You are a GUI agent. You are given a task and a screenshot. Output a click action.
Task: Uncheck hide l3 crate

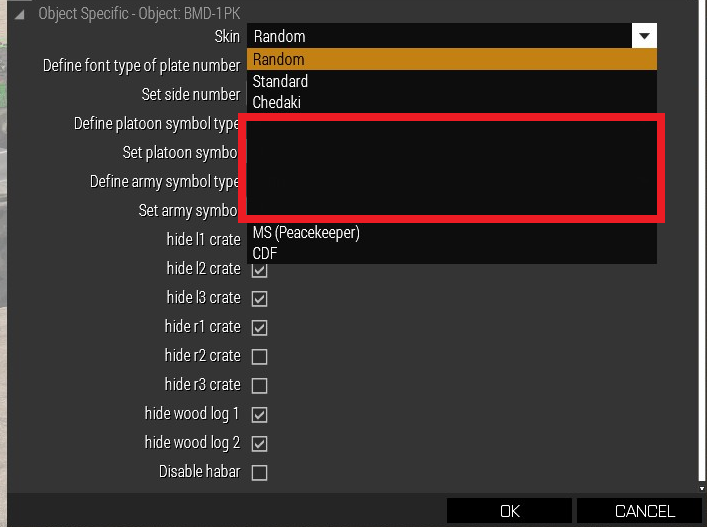259,298
